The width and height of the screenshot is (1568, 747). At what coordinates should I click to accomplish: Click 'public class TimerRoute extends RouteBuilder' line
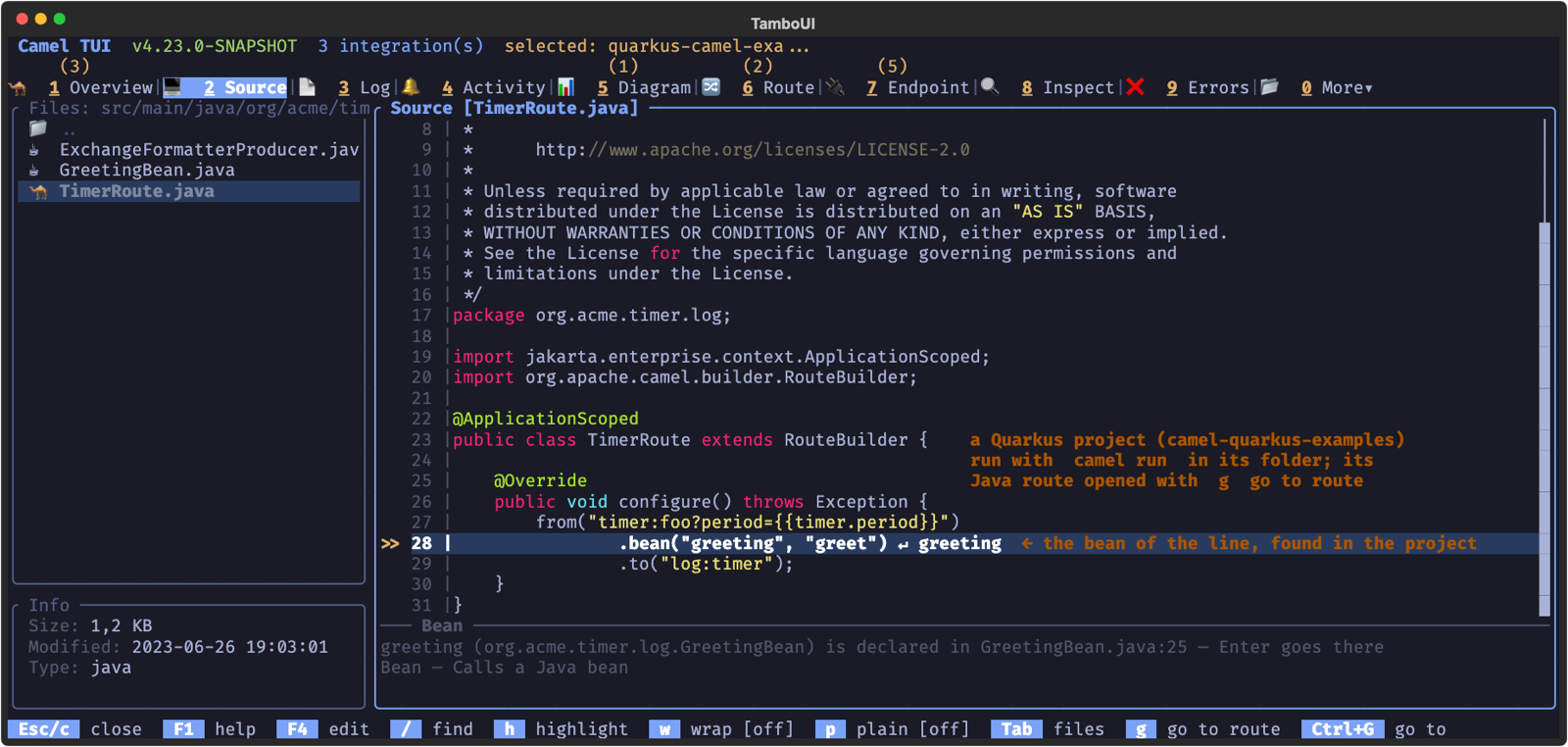[690, 440]
